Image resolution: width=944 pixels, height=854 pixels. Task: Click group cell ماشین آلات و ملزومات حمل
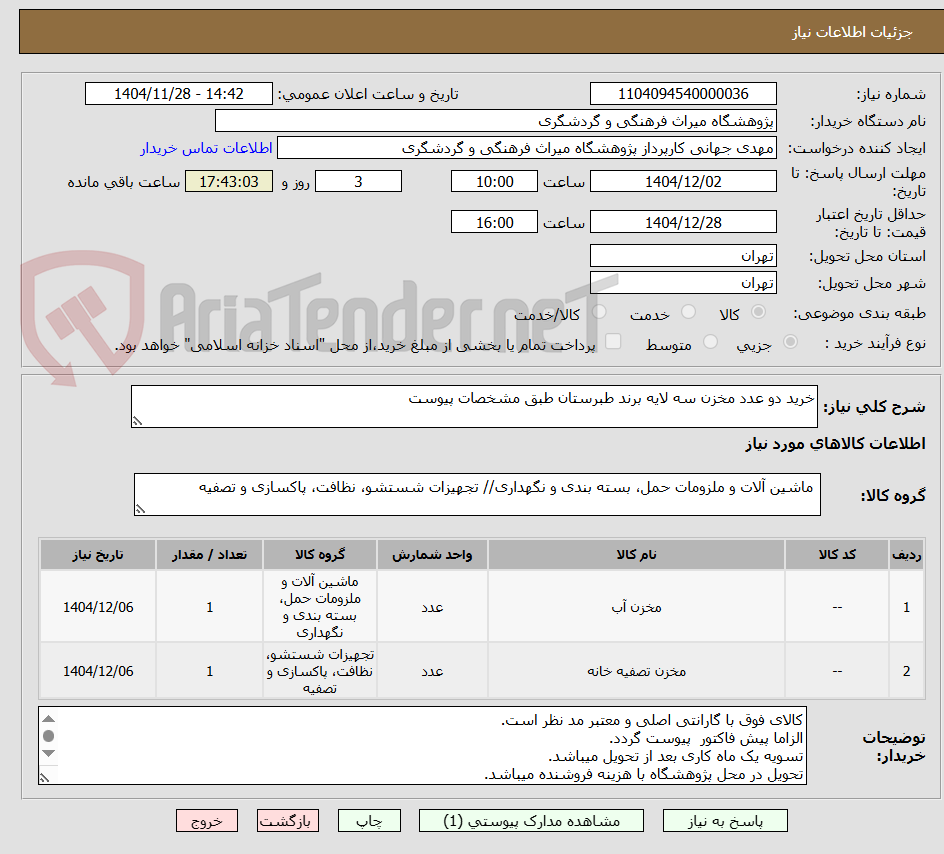(320, 607)
